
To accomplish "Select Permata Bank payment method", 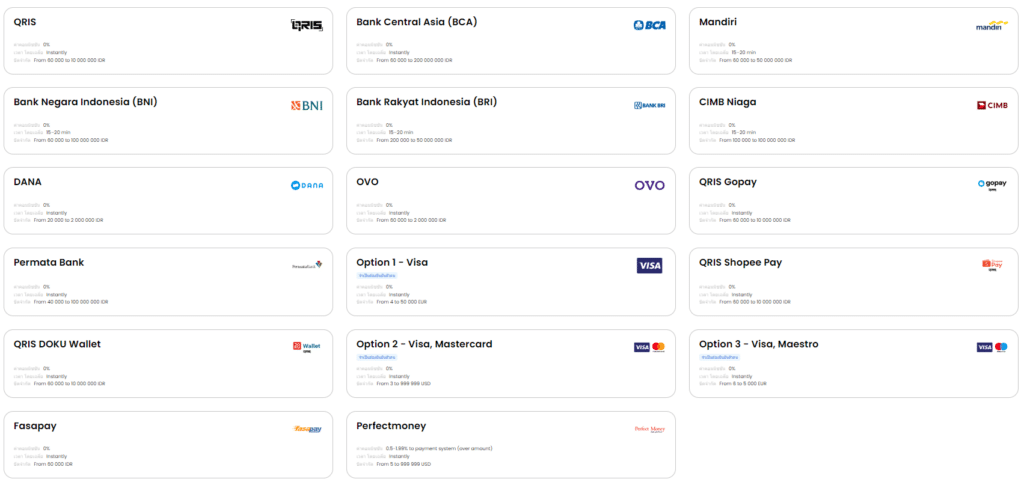I will tap(55, 263).
